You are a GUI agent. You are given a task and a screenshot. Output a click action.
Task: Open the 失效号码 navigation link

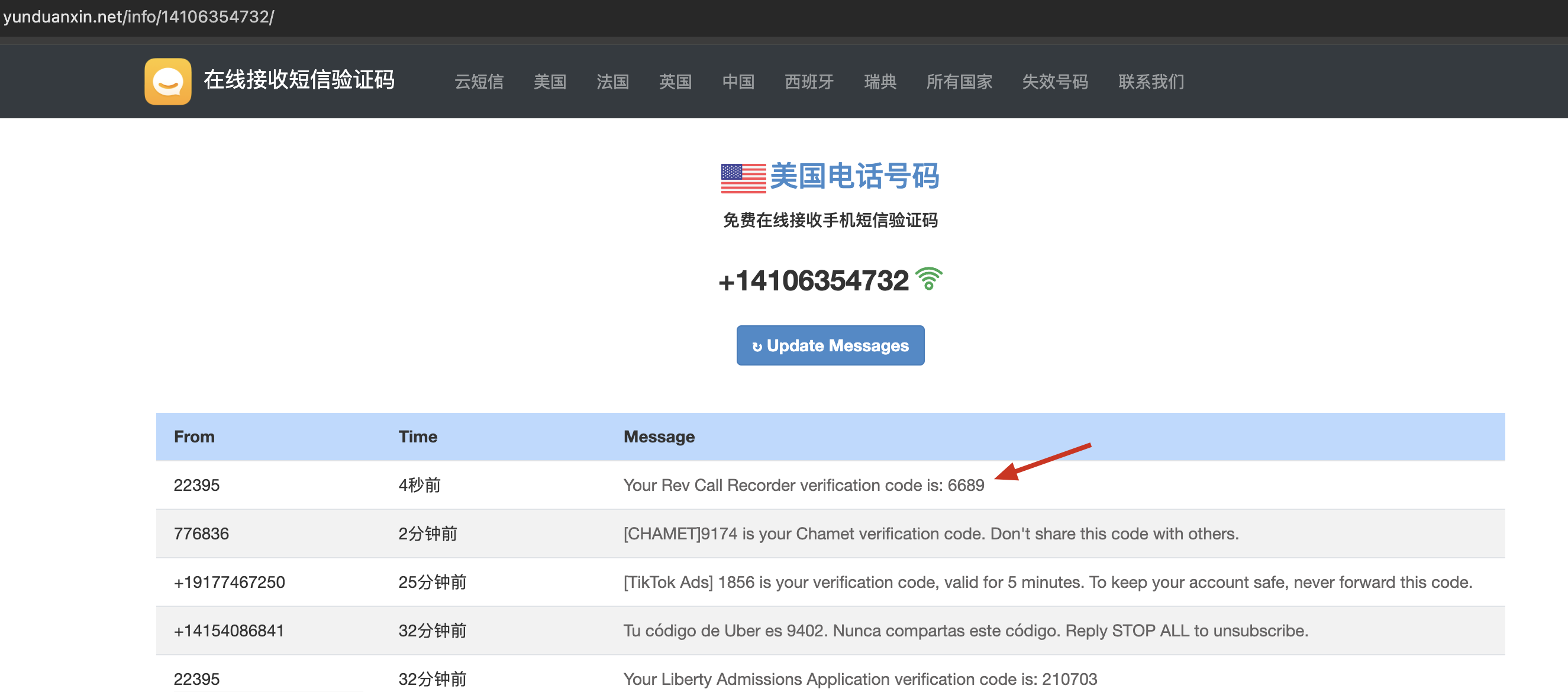tap(1055, 82)
